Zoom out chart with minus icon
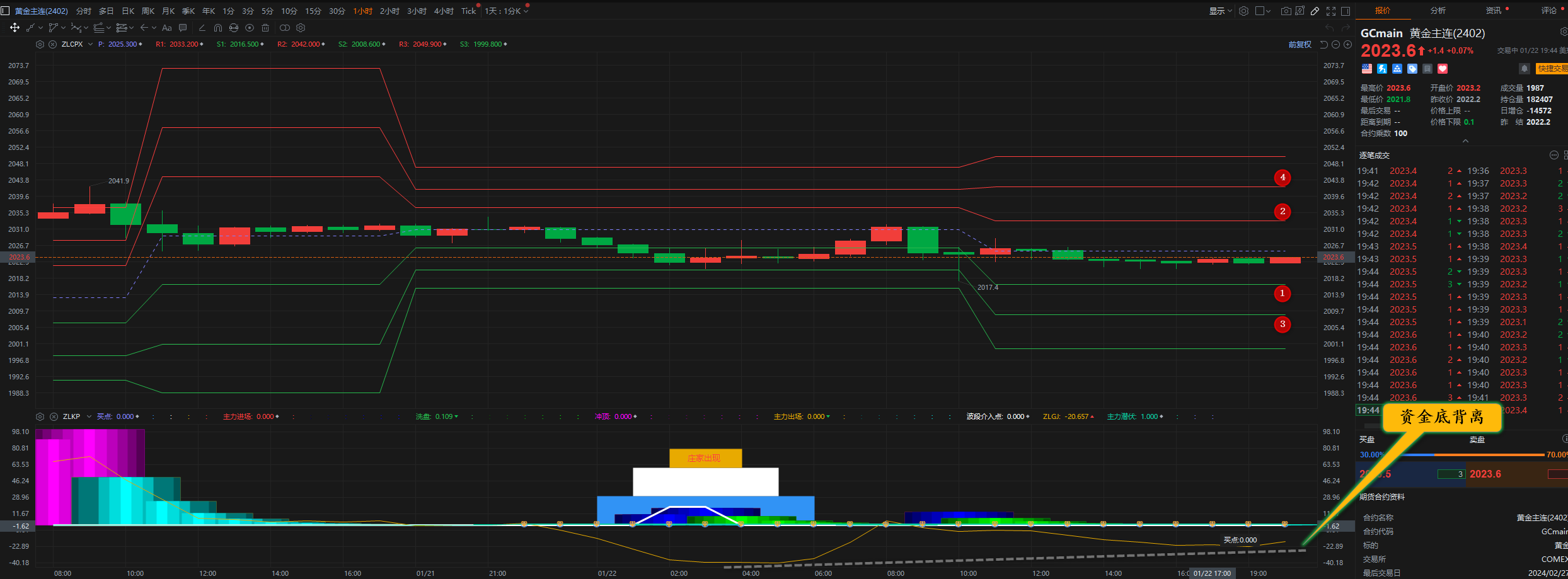 pos(1335,45)
